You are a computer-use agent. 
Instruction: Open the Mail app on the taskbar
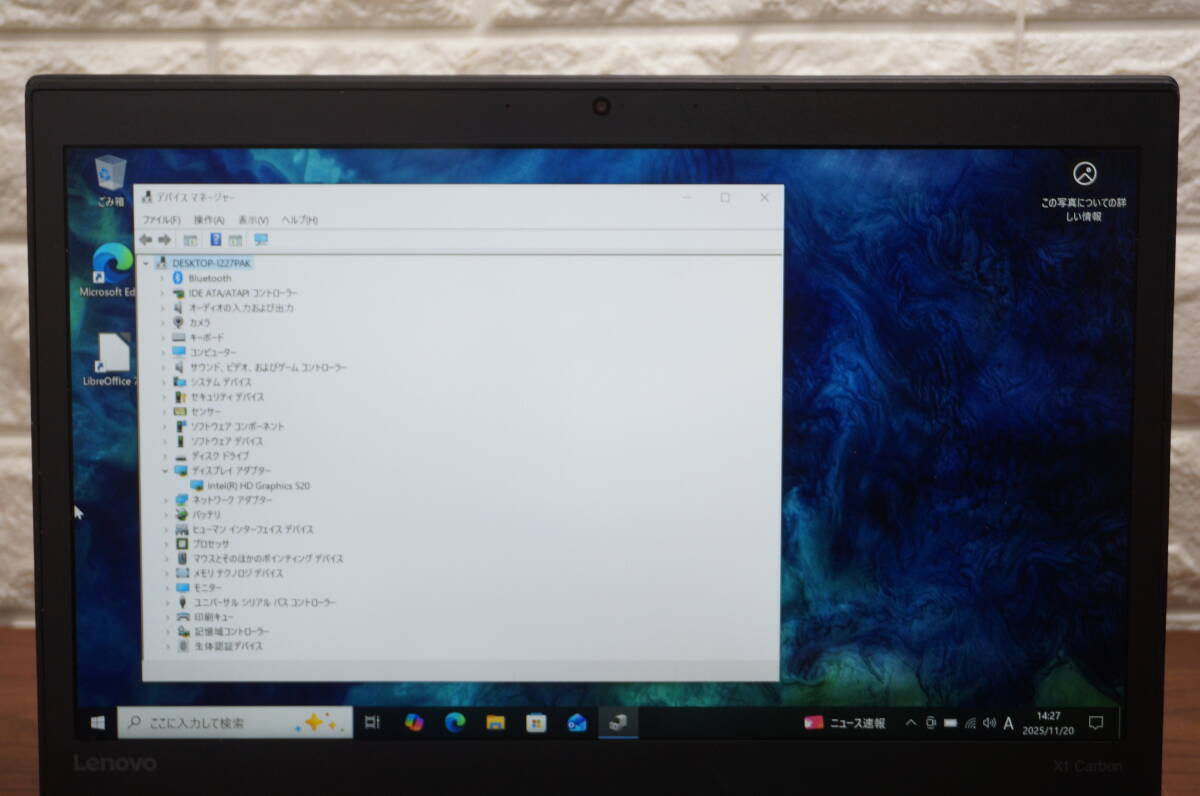coord(577,722)
